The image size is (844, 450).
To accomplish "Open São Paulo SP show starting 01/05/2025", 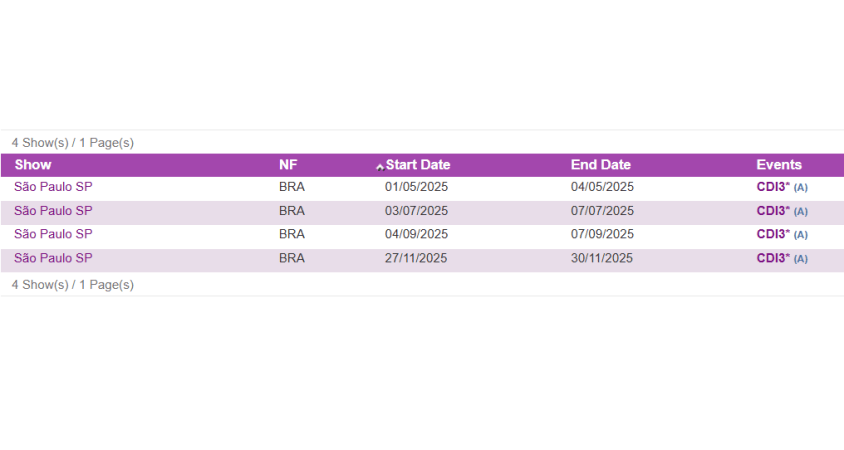I will tap(53, 187).
